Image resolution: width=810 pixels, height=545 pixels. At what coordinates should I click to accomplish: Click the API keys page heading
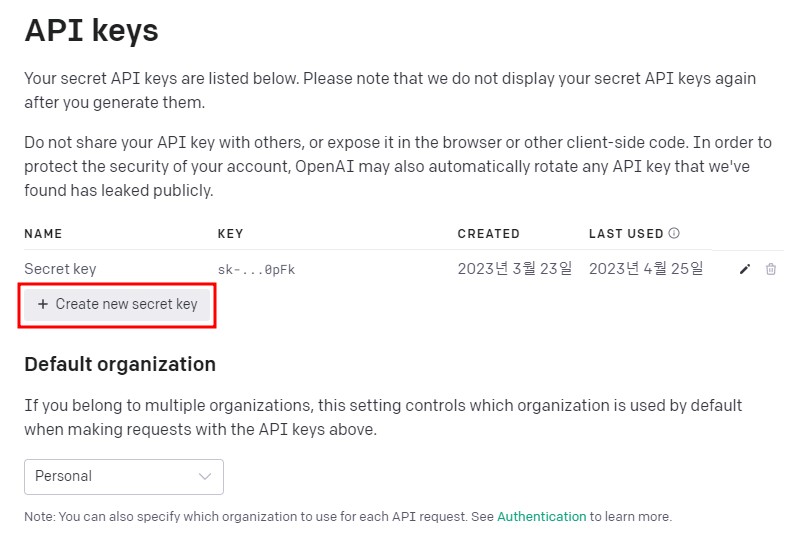[91, 31]
